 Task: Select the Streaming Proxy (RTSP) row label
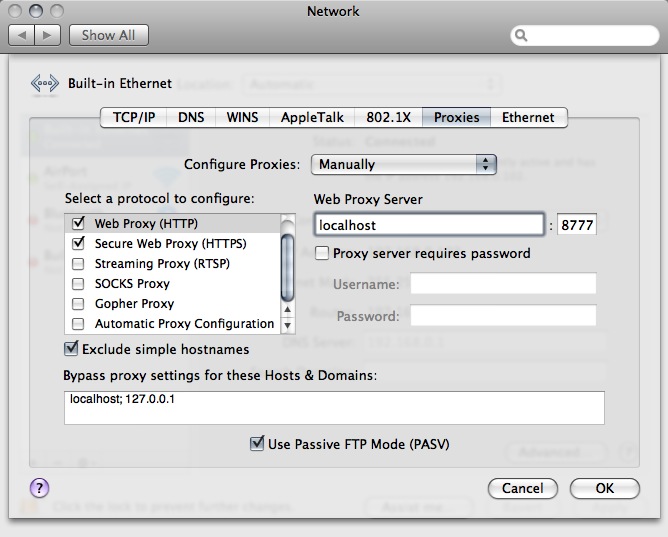click(x=162, y=264)
